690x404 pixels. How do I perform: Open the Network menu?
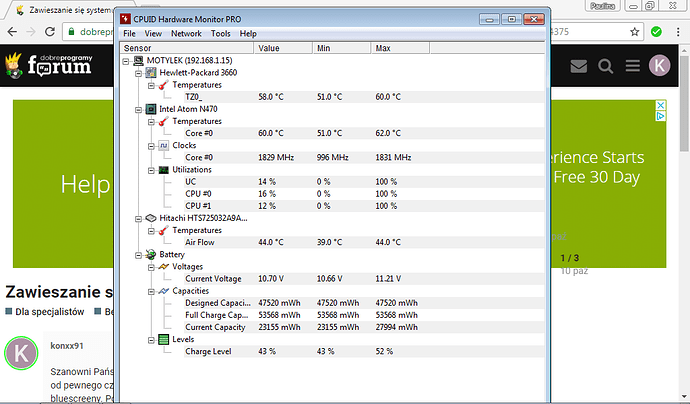186,33
